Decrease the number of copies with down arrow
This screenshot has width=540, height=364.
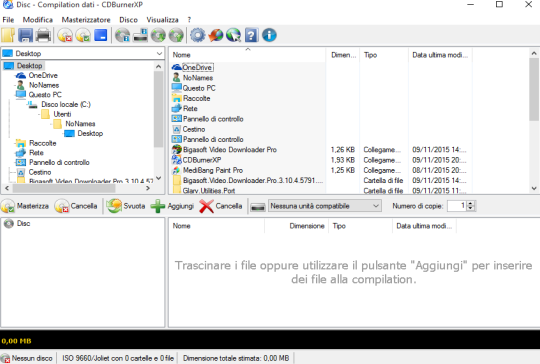471,209
